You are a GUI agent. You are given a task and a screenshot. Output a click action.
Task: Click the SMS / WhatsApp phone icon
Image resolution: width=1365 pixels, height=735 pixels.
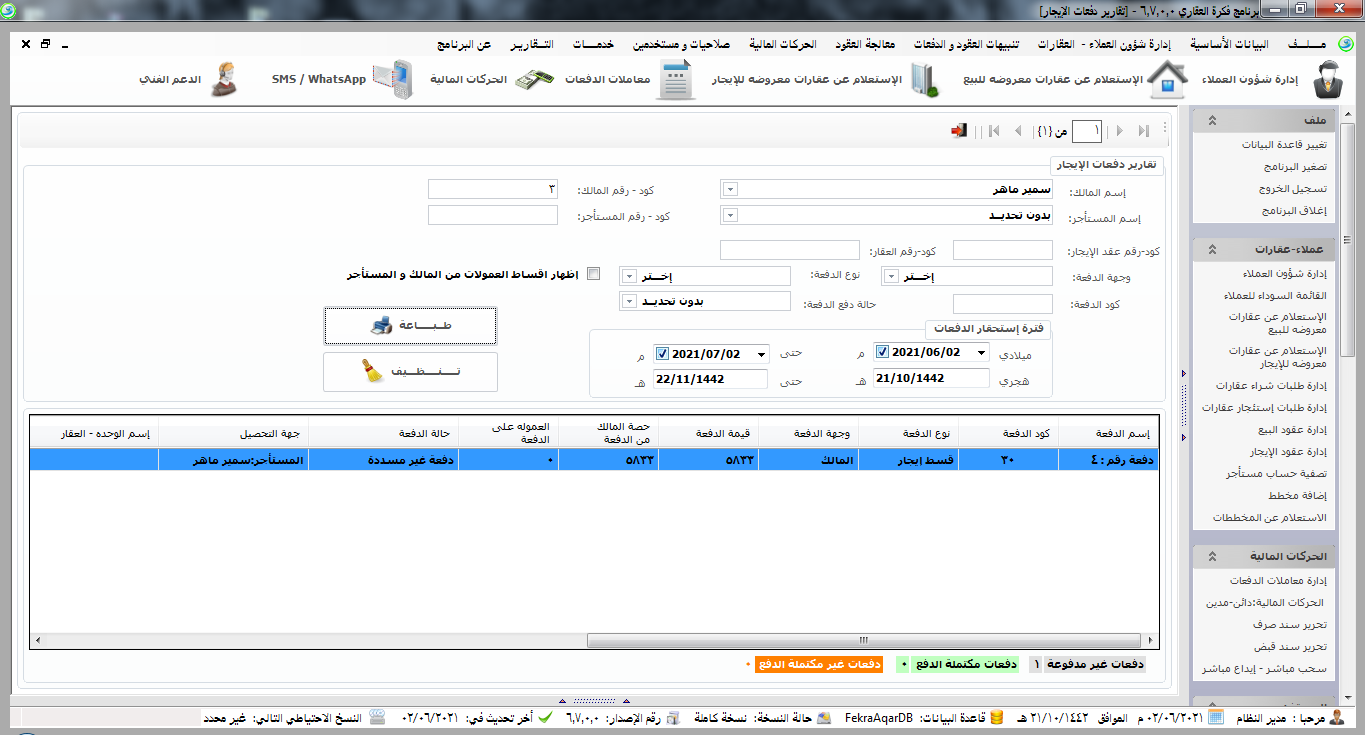[x=393, y=80]
